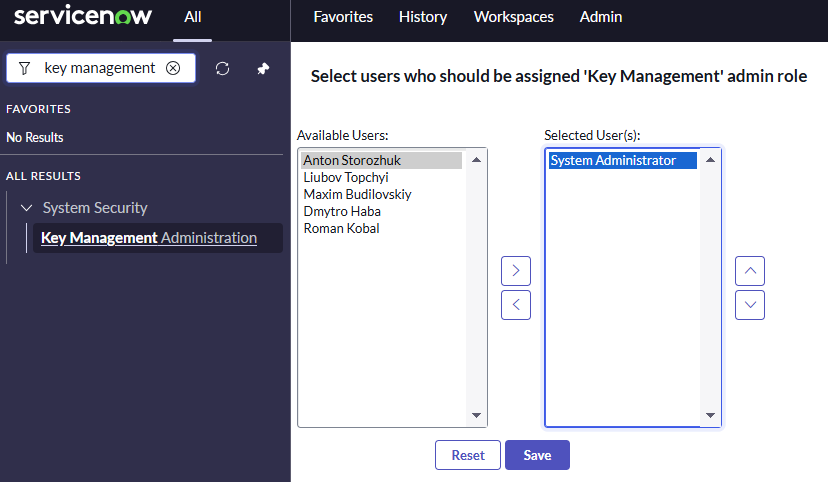Screen dimensions: 828x482
Task: Open the Workspaces menu
Action: tap(513, 17)
